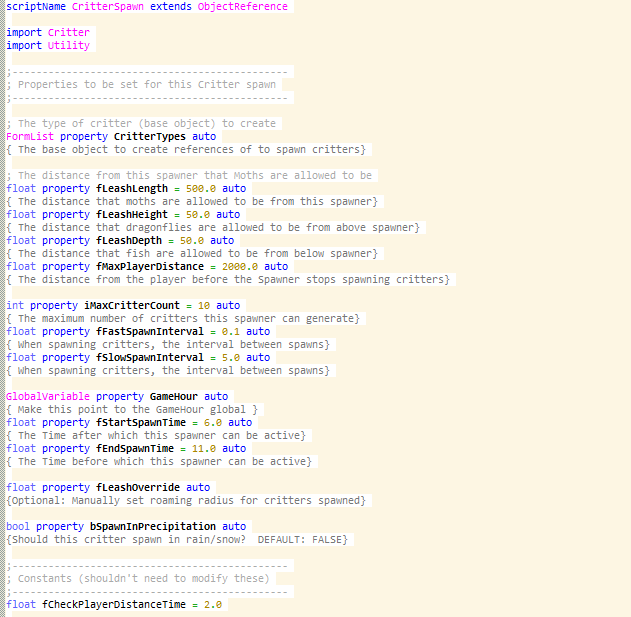Select the 'bSpawnInPrecipitation' property name

tap(153, 526)
